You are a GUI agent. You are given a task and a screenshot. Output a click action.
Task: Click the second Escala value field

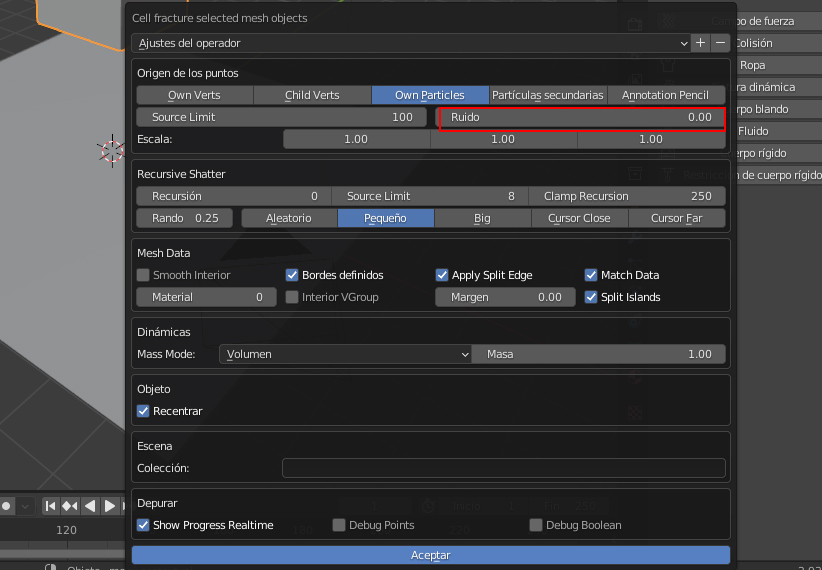click(x=503, y=139)
